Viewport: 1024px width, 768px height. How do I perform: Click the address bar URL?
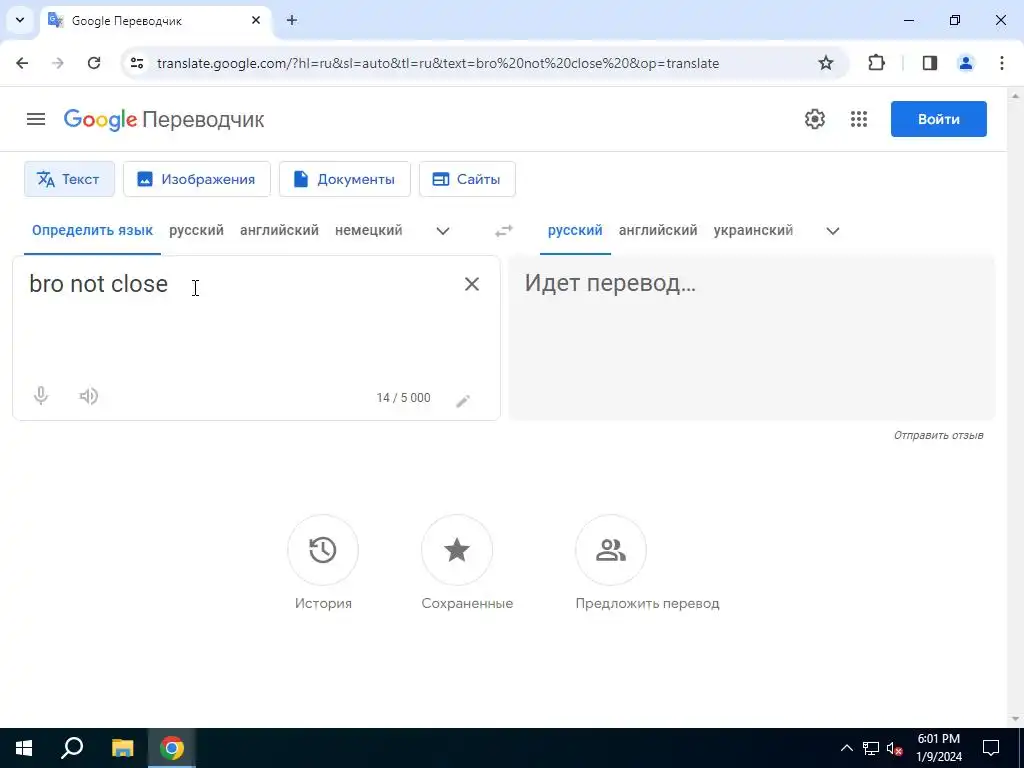438,63
